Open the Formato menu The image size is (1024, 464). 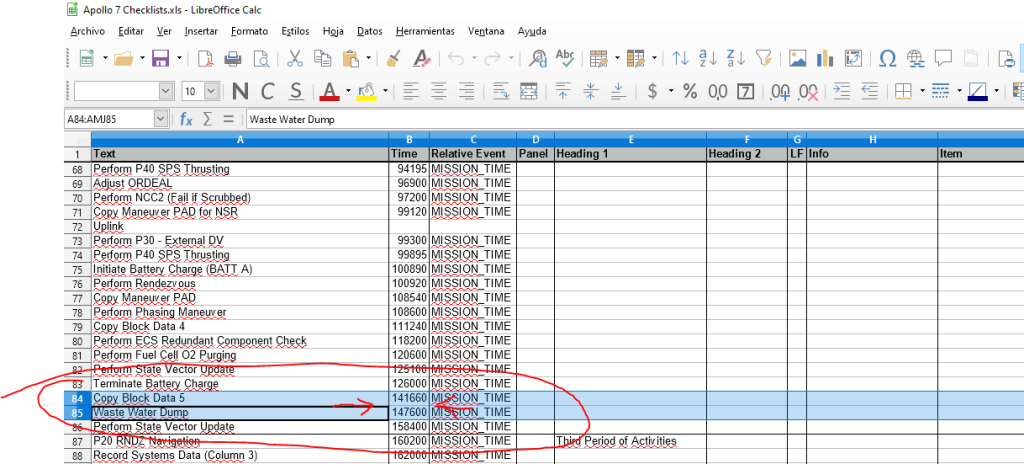click(249, 31)
